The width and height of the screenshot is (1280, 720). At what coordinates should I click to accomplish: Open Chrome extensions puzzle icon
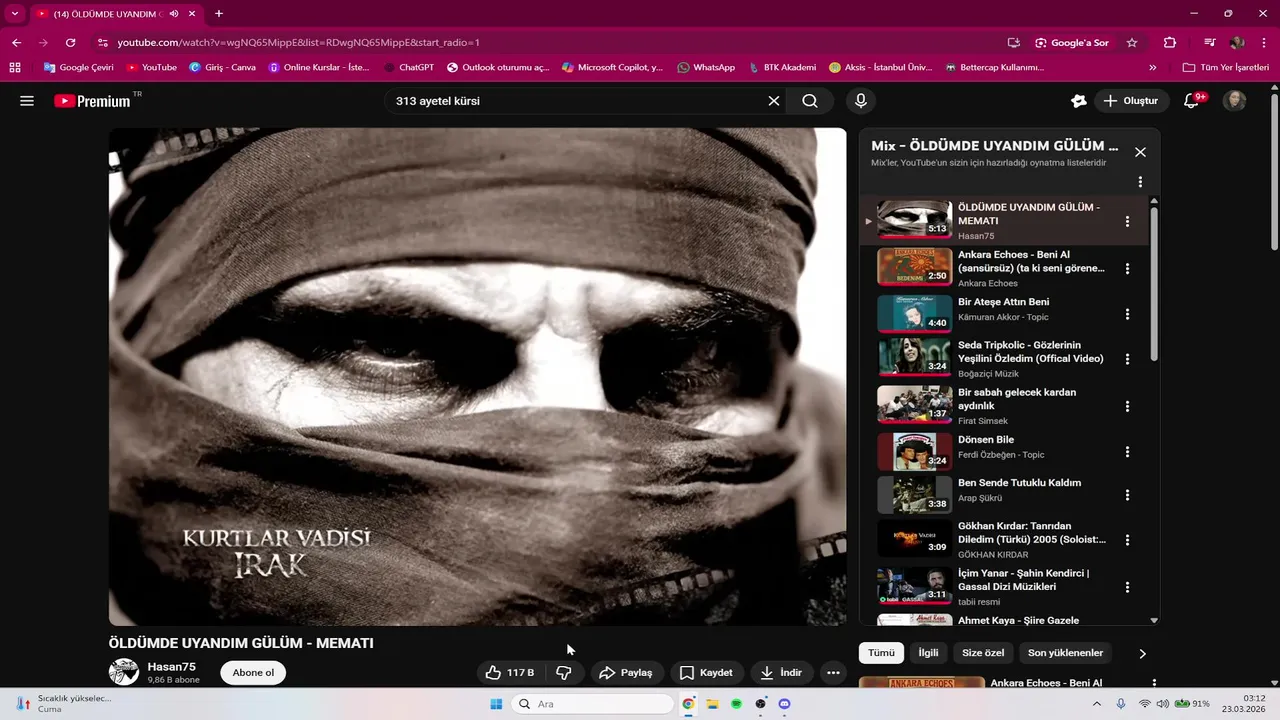(x=1170, y=43)
